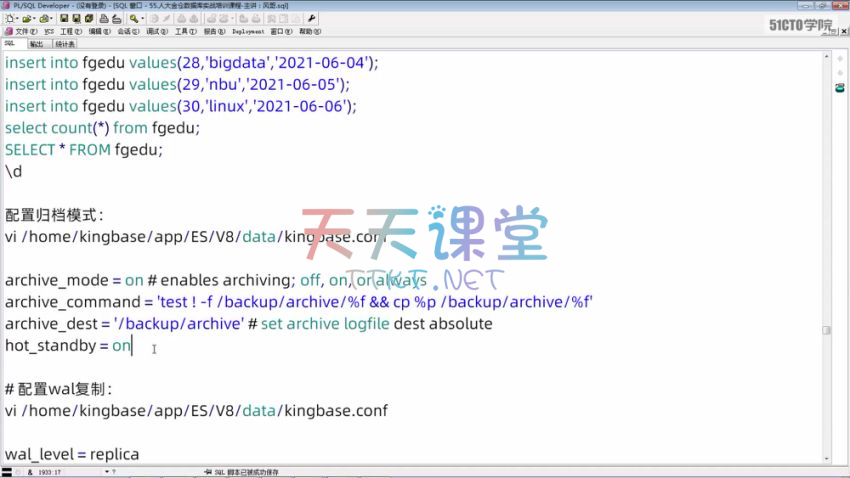Click the wrench Preferences icon

[311, 18]
